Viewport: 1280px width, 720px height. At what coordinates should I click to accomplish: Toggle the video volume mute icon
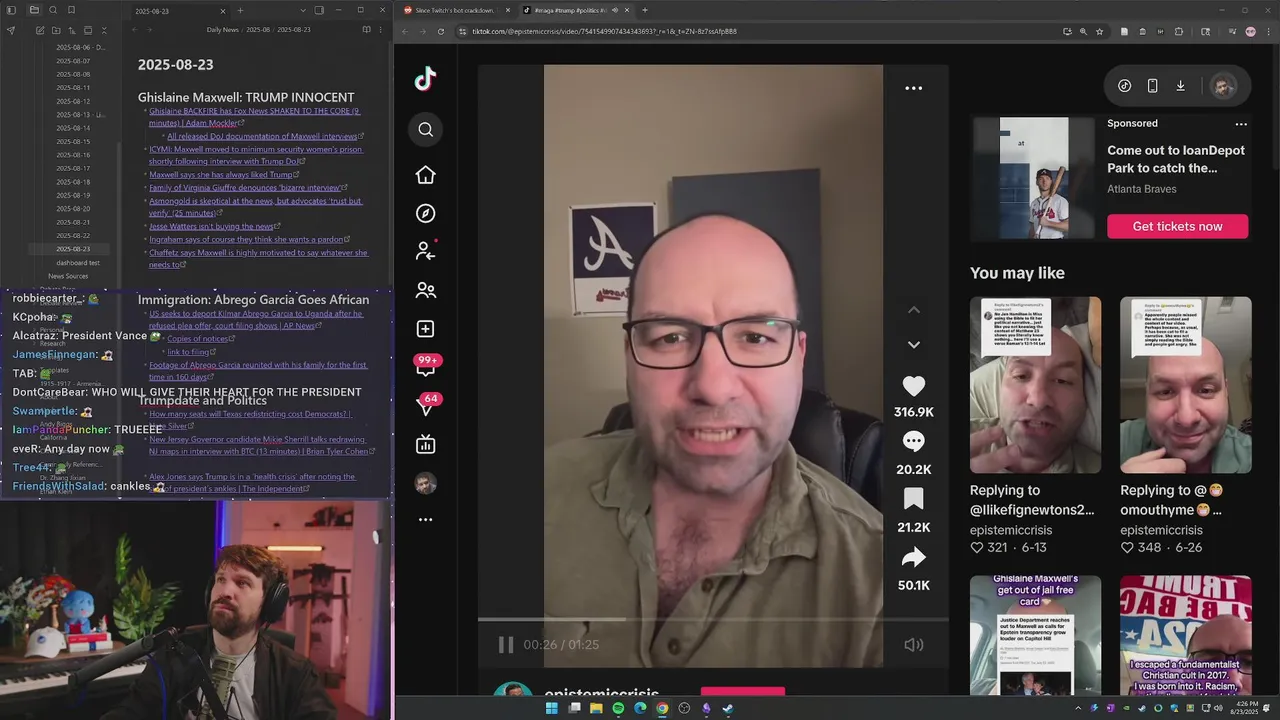pyautogui.click(x=914, y=645)
